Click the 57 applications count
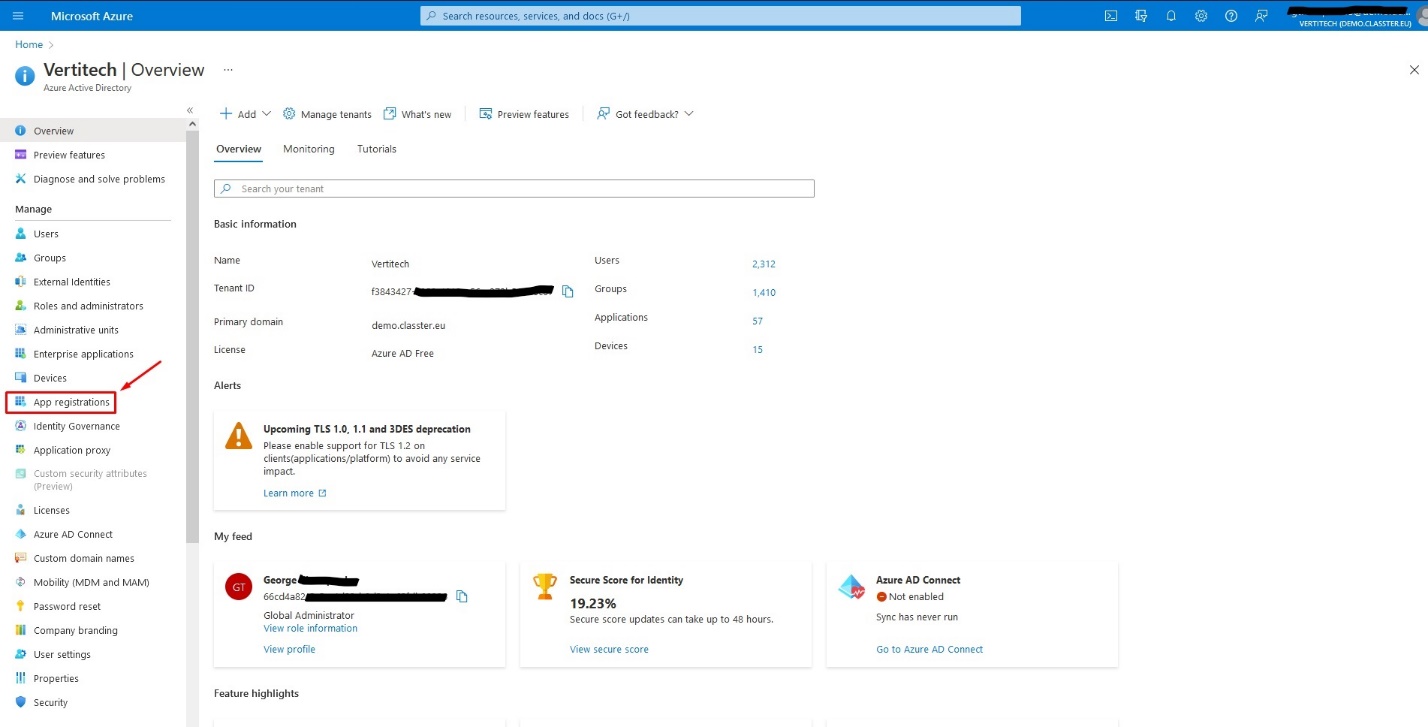The height and width of the screenshot is (727, 1428). point(758,321)
